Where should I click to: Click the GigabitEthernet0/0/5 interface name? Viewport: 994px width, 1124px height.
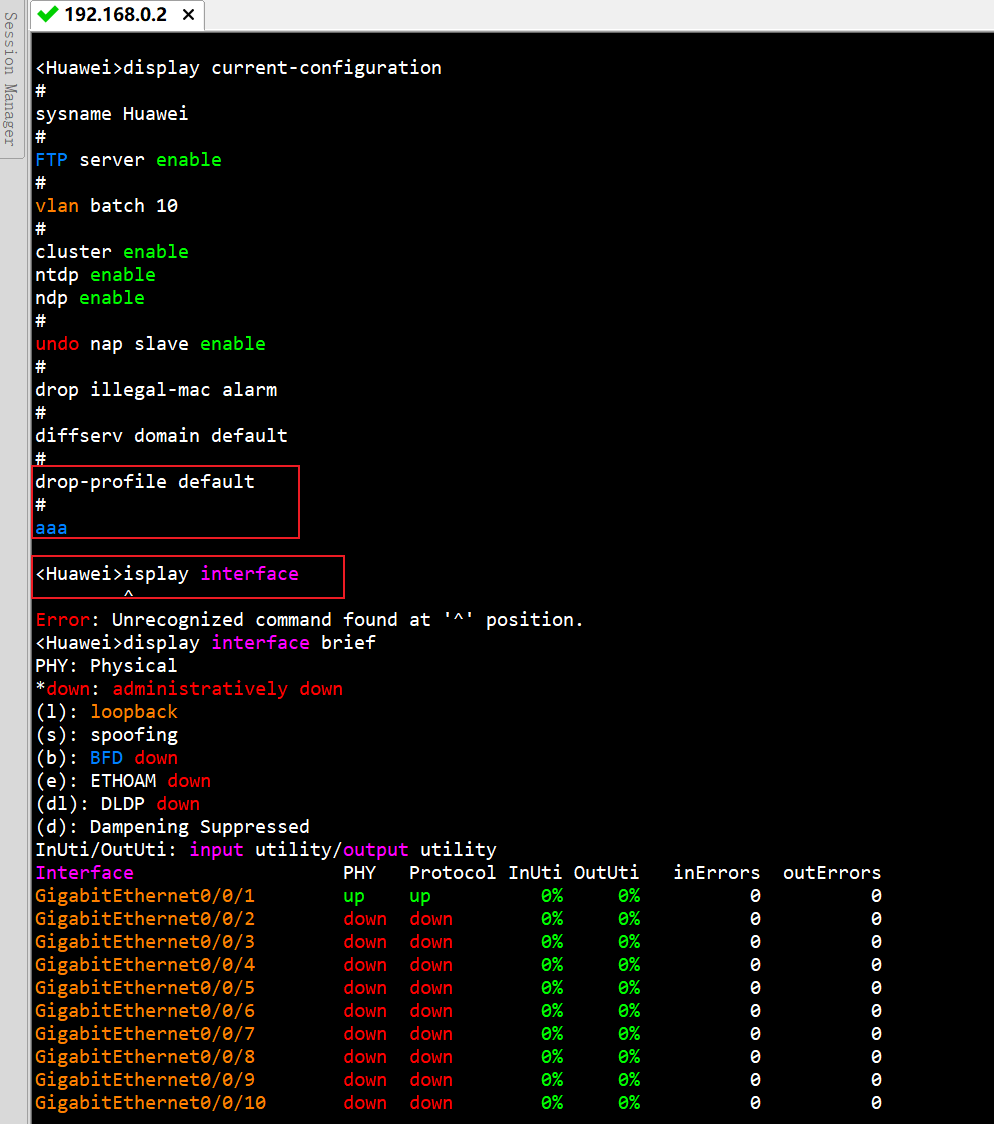145,987
